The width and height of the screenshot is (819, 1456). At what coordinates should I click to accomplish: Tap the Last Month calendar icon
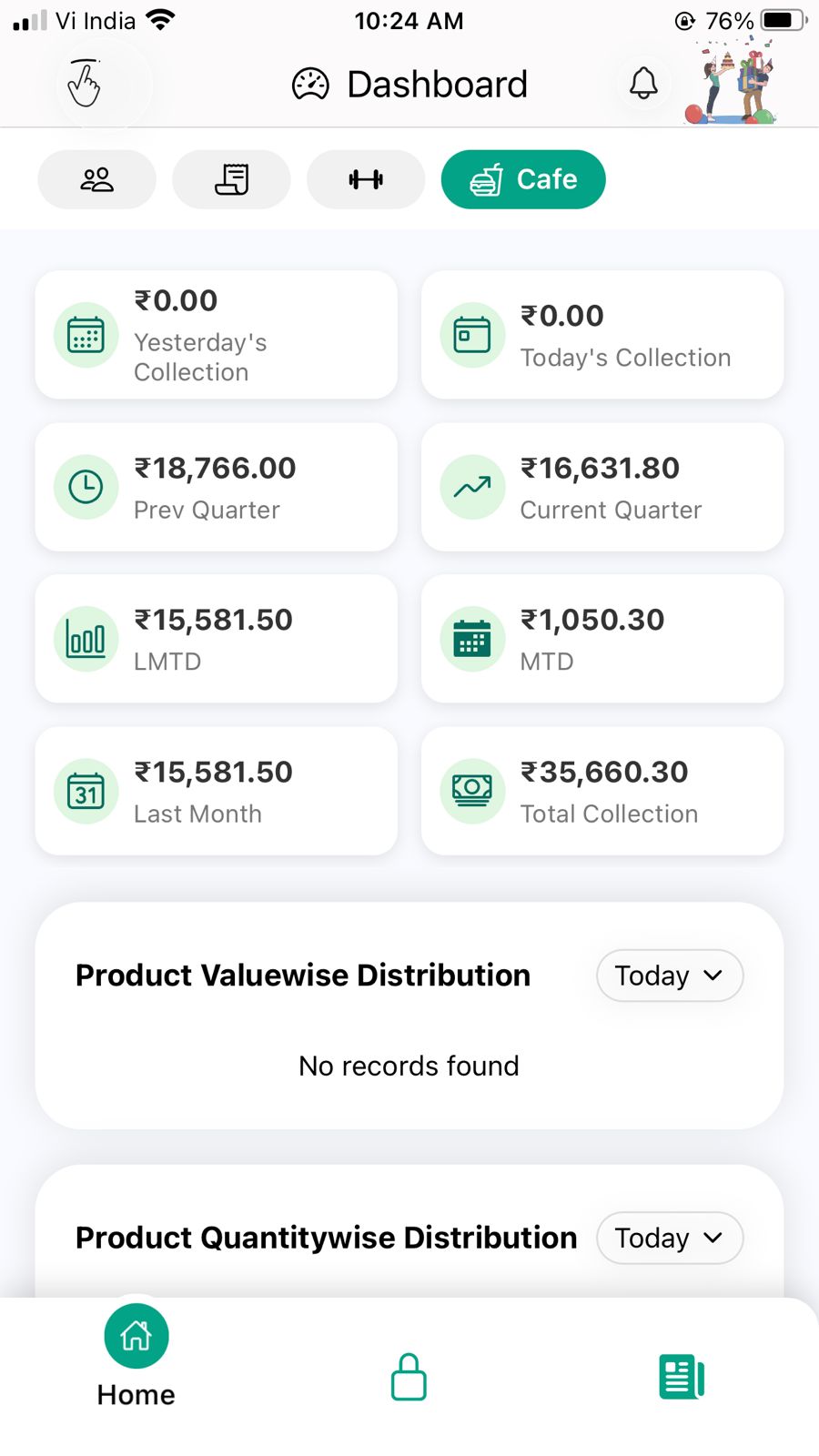[86, 791]
